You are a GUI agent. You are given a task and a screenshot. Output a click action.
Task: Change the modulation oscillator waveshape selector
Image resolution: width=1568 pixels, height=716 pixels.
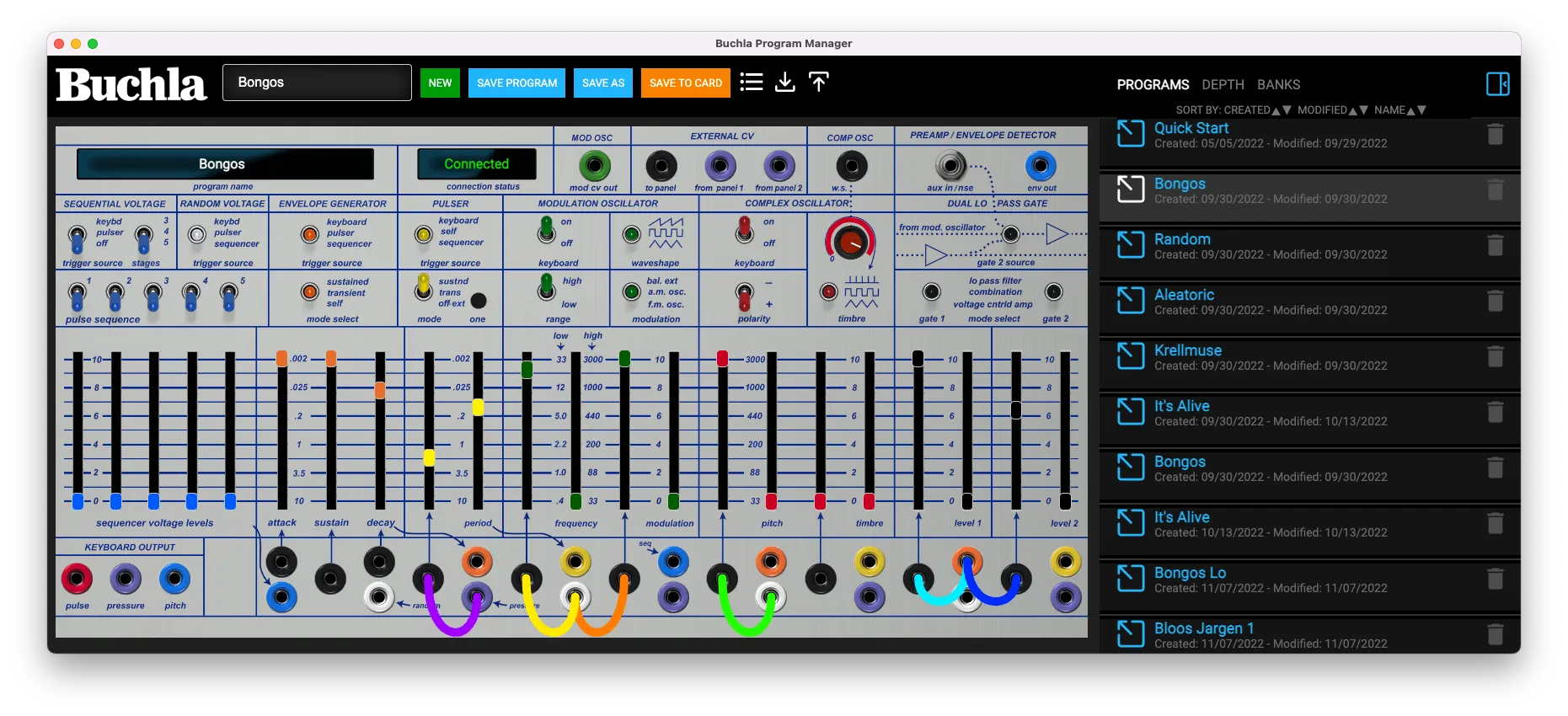click(631, 235)
